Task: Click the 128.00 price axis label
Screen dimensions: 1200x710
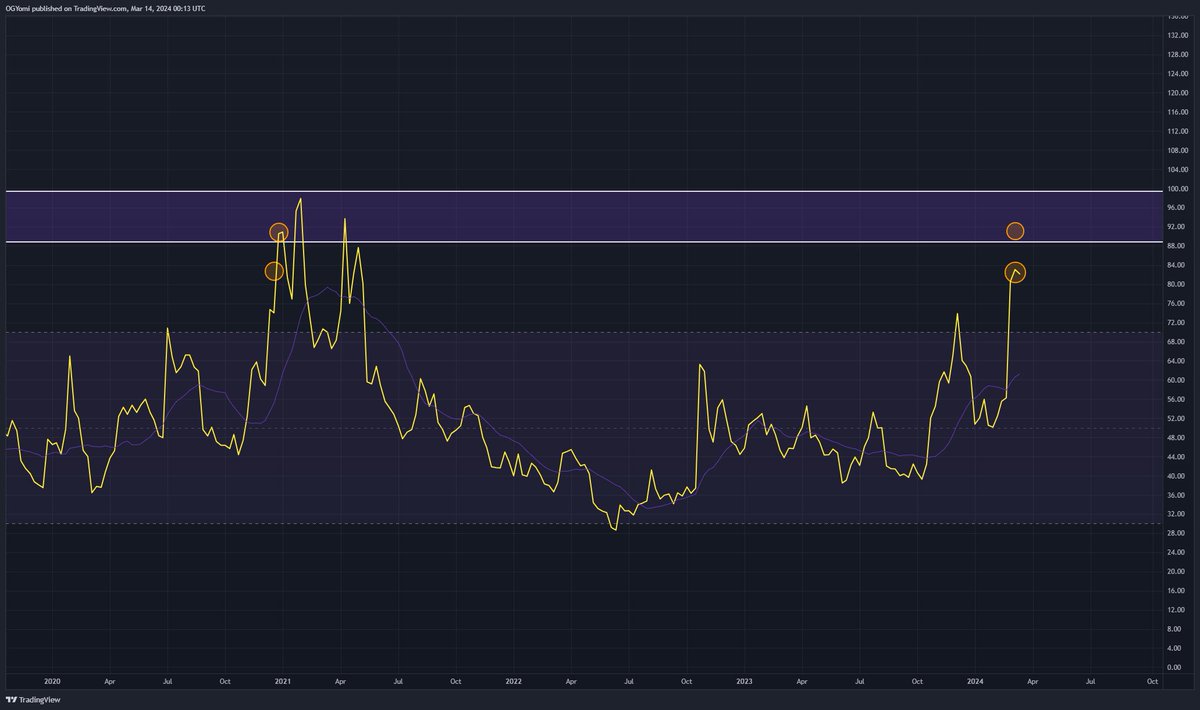Action: click(1176, 54)
